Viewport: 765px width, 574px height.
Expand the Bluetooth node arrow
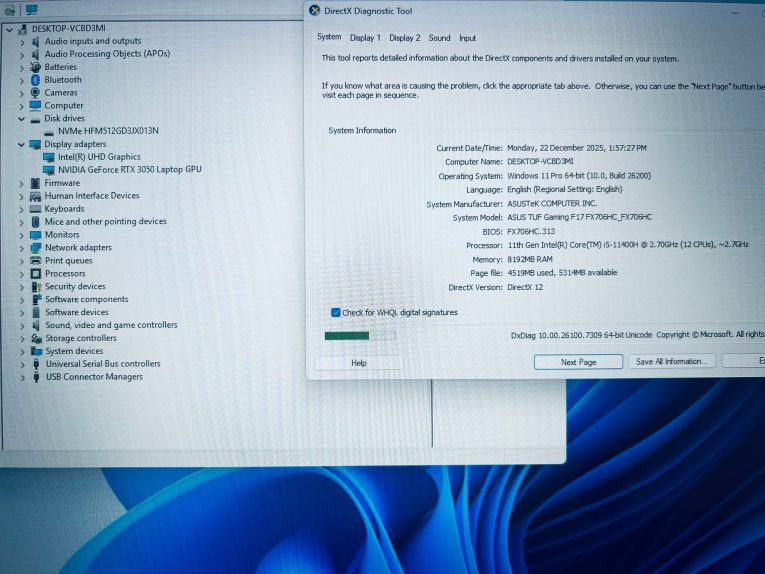point(21,80)
